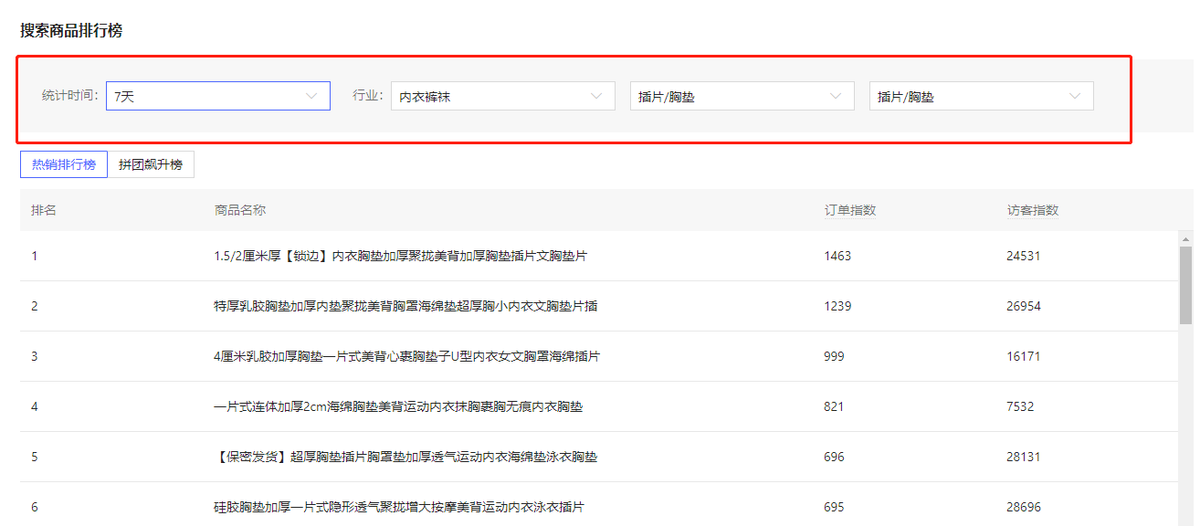The width and height of the screenshot is (1200, 526).
Task: Expand the middle 插片/胸垫 category dropdown
Action: click(742, 96)
